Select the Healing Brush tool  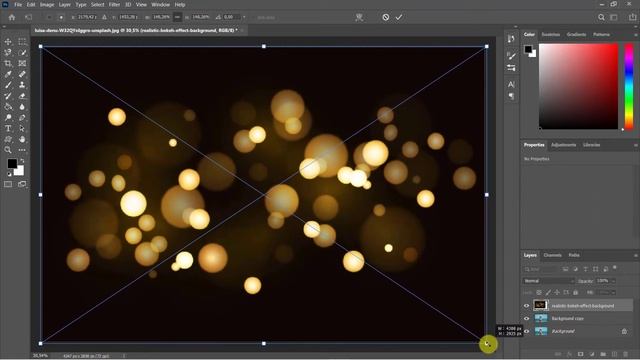pyautogui.click(x=22, y=74)
